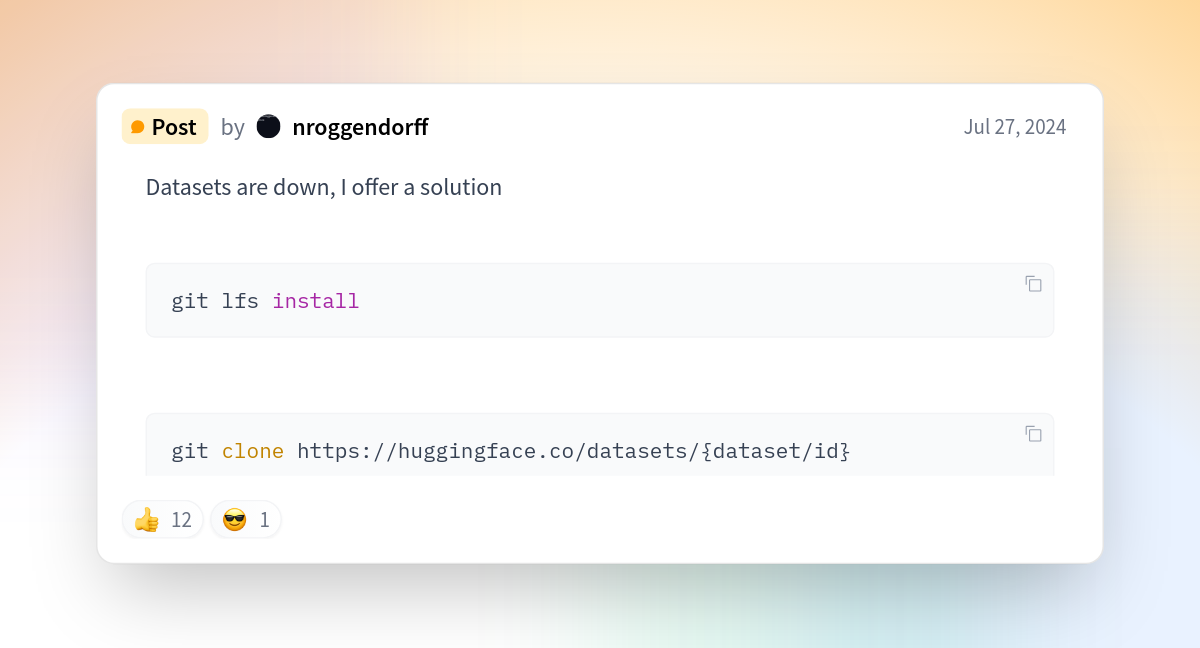The height and width of the screenshot is (648, 1200).
Task: Click the sunglasses face emoji
Action: 234,520
